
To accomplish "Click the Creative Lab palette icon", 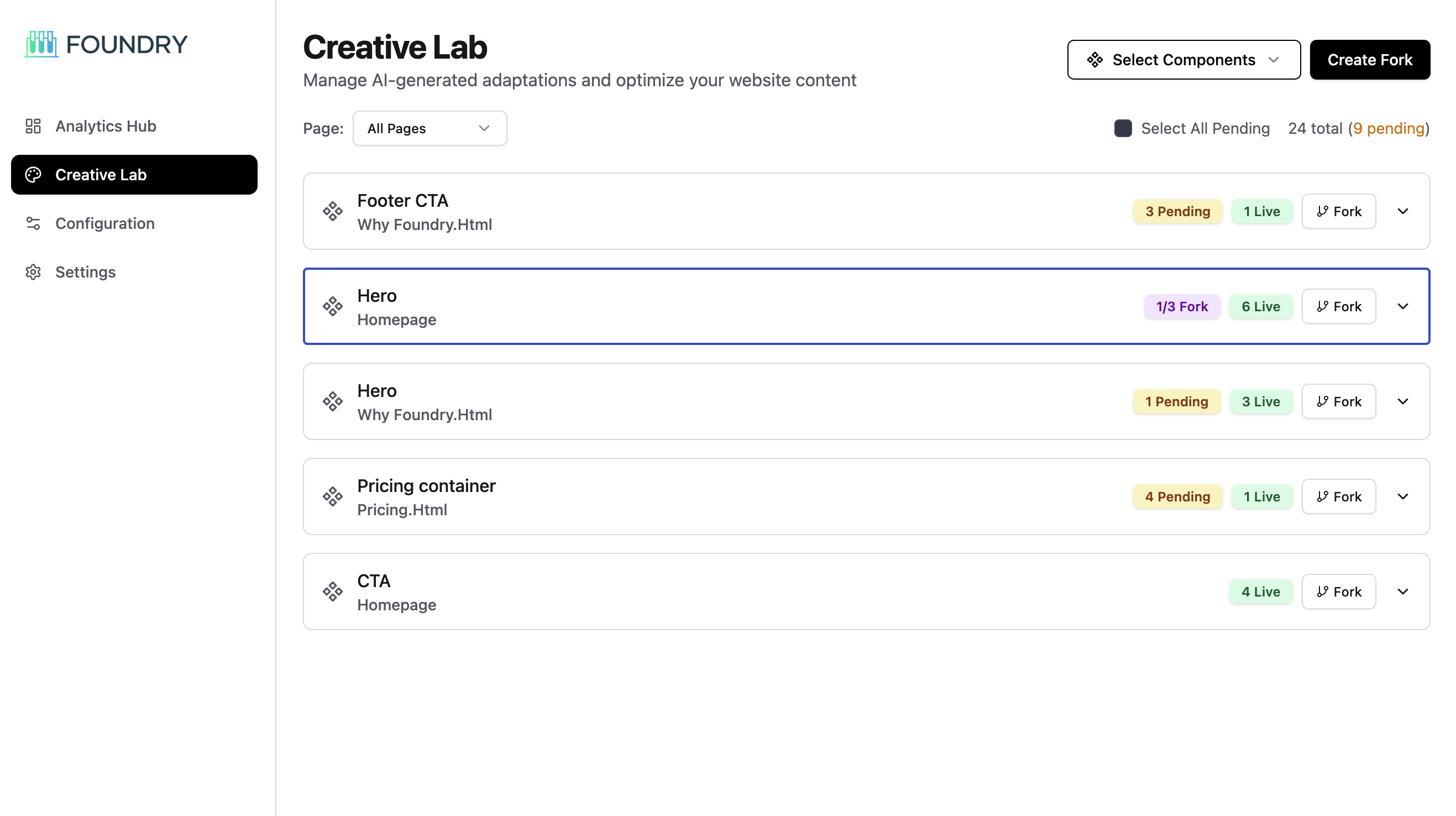I will click(x=33, y=175).
